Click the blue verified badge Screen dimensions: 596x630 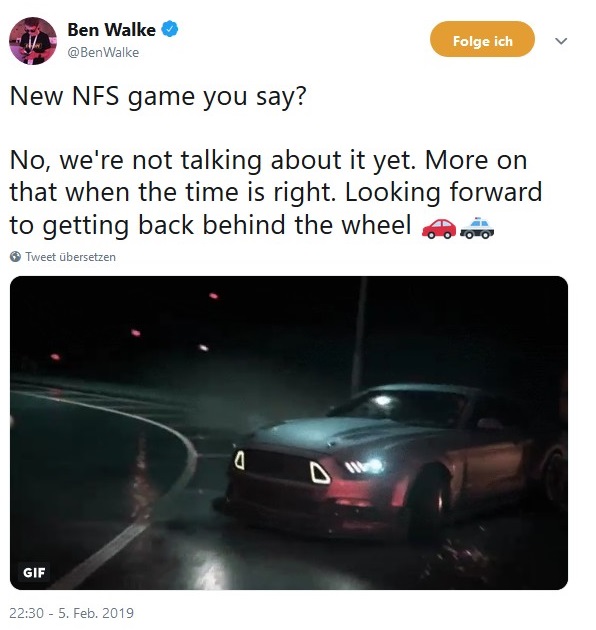170,29
